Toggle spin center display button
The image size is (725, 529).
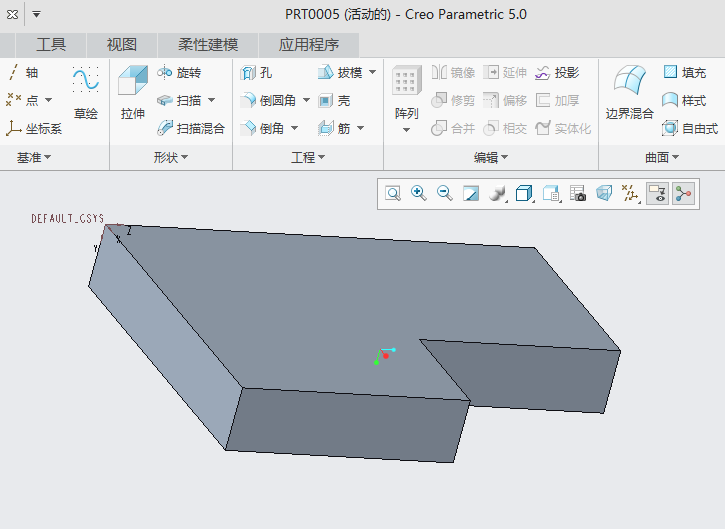pos(683,194)
